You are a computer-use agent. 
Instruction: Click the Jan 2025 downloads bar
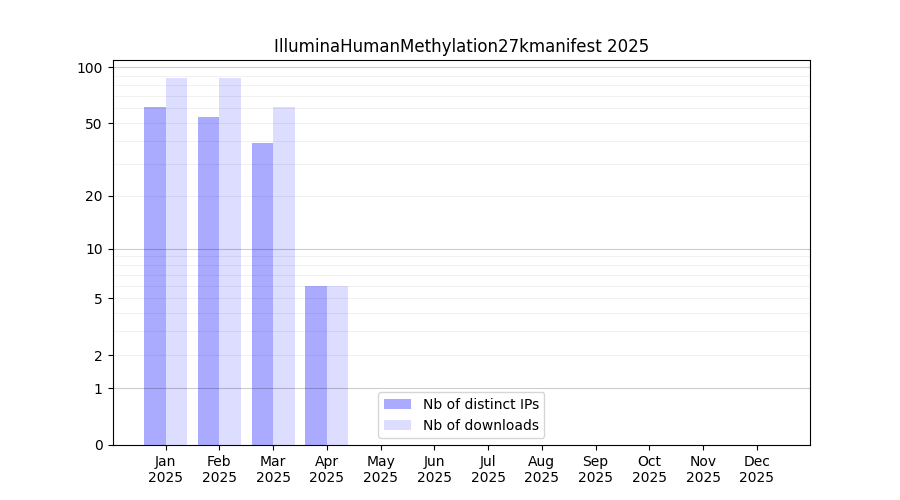176,261
